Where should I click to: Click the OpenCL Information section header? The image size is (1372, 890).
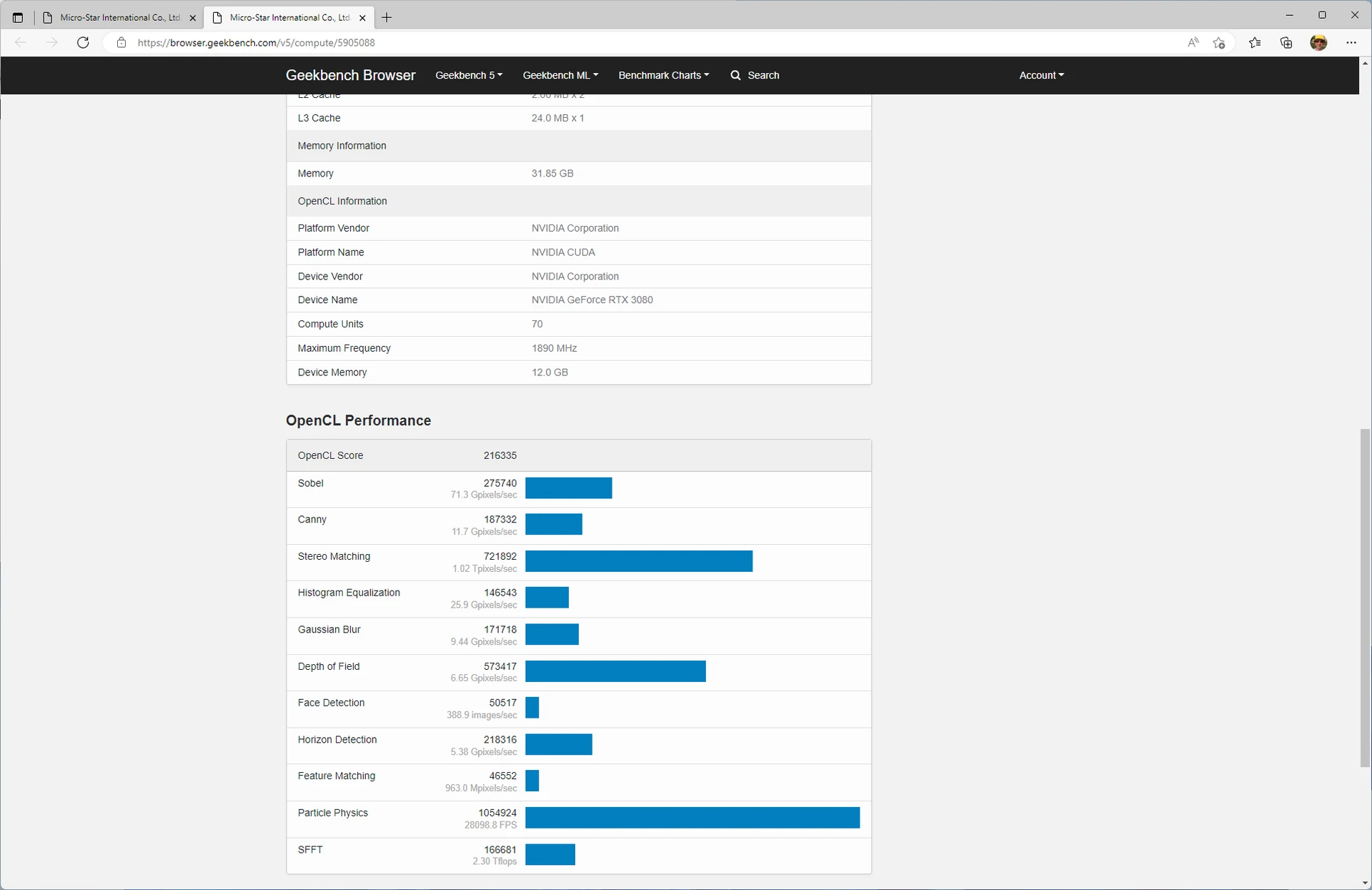tap(579, 202)
